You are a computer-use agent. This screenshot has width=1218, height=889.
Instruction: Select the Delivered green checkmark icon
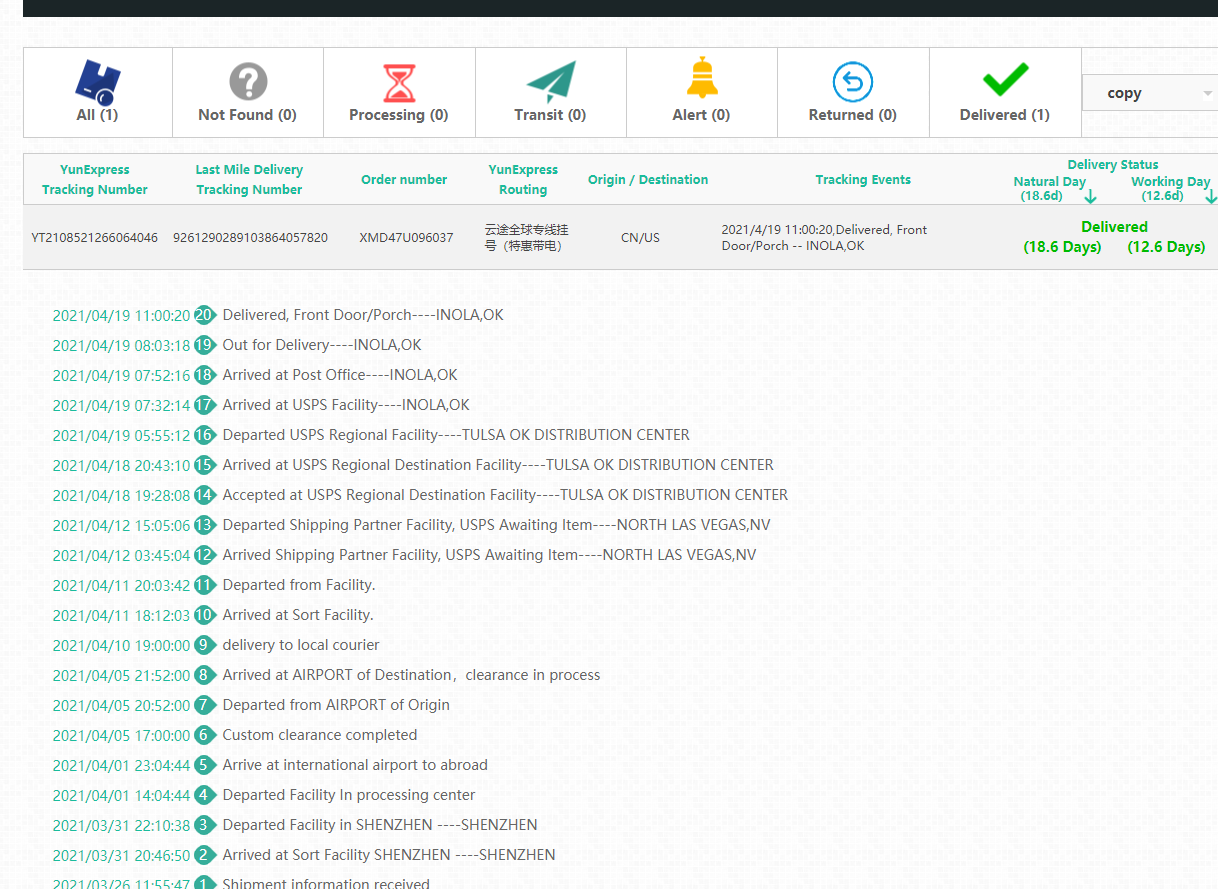(1005, 79)
